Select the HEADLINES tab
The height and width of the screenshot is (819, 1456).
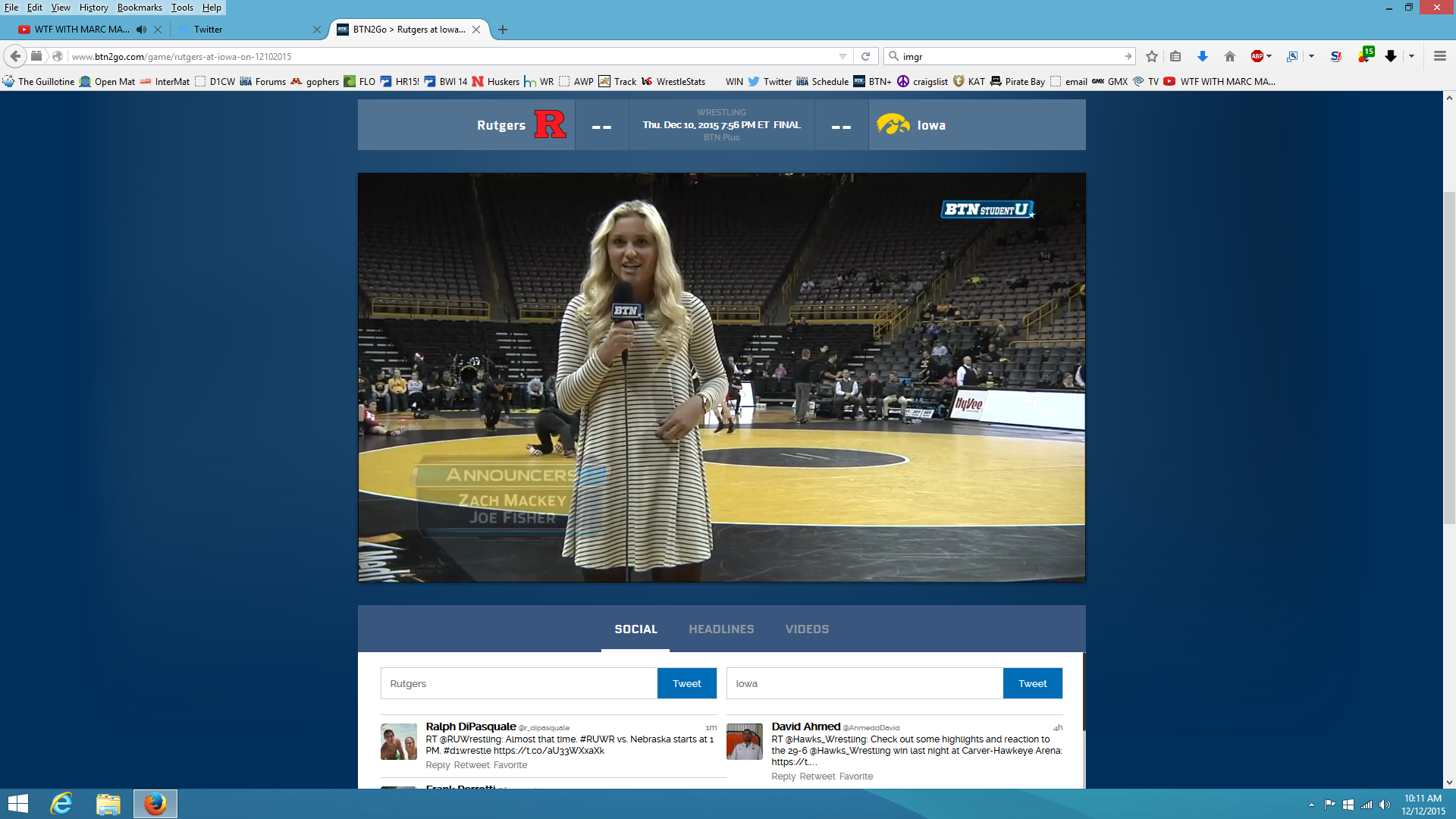[721, 629]
